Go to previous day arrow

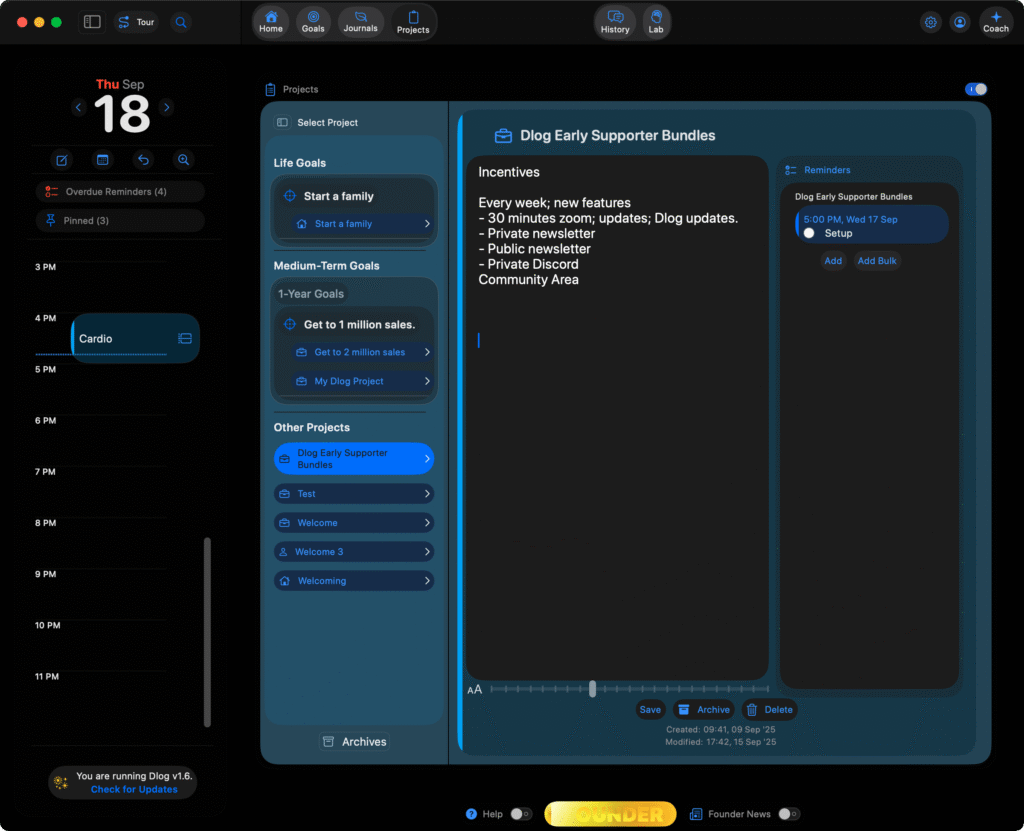coord(78,107)
